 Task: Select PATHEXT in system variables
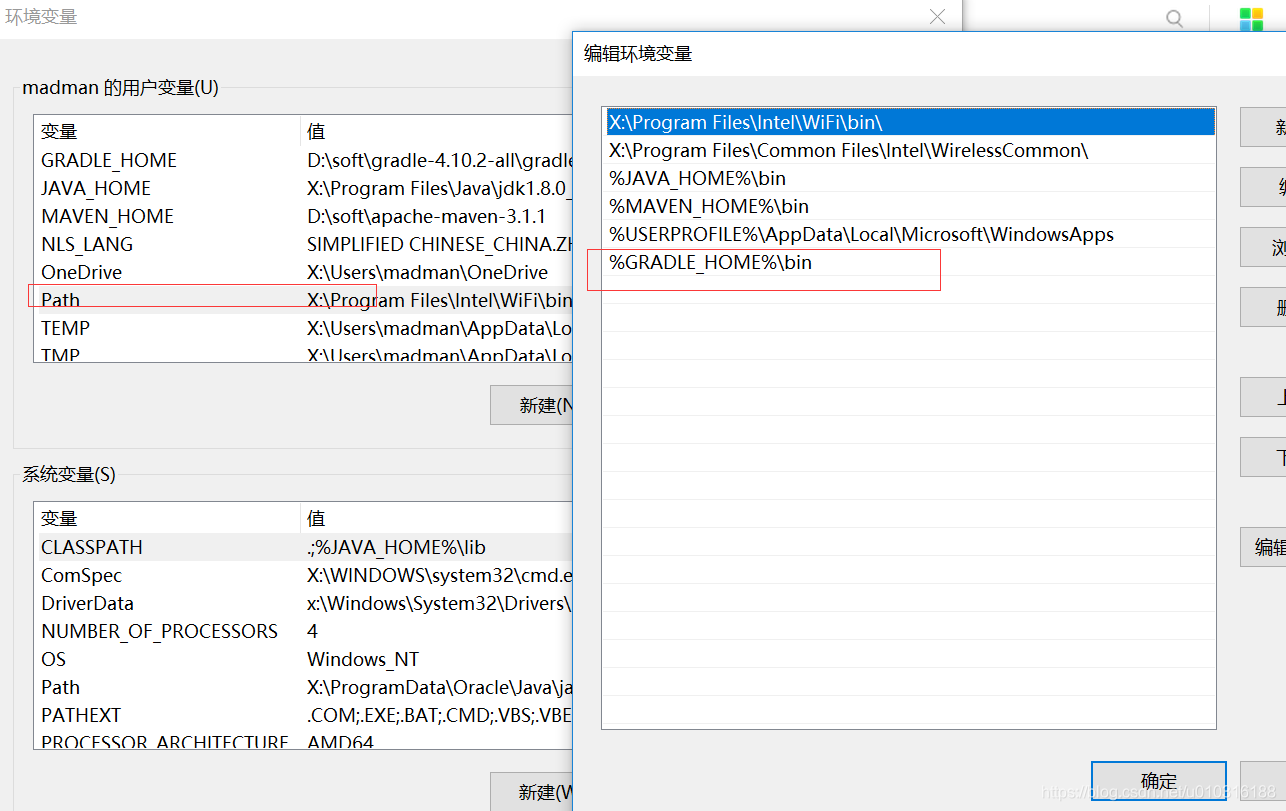click(81, 715)
